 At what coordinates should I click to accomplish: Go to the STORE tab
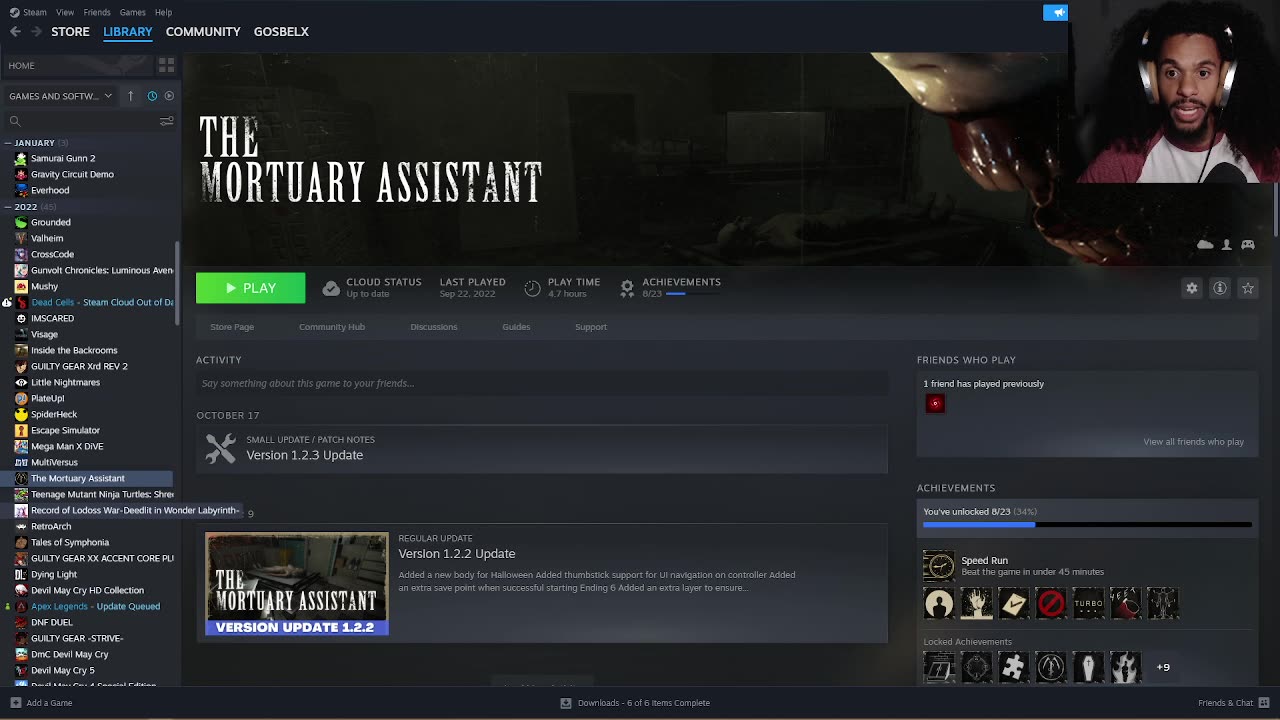pos(70,32)
